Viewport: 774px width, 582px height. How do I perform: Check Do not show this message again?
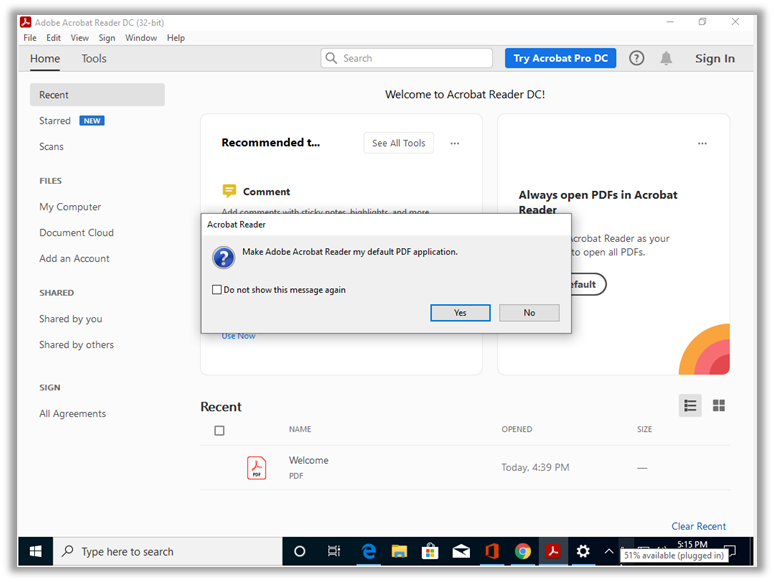click(217, 290)
